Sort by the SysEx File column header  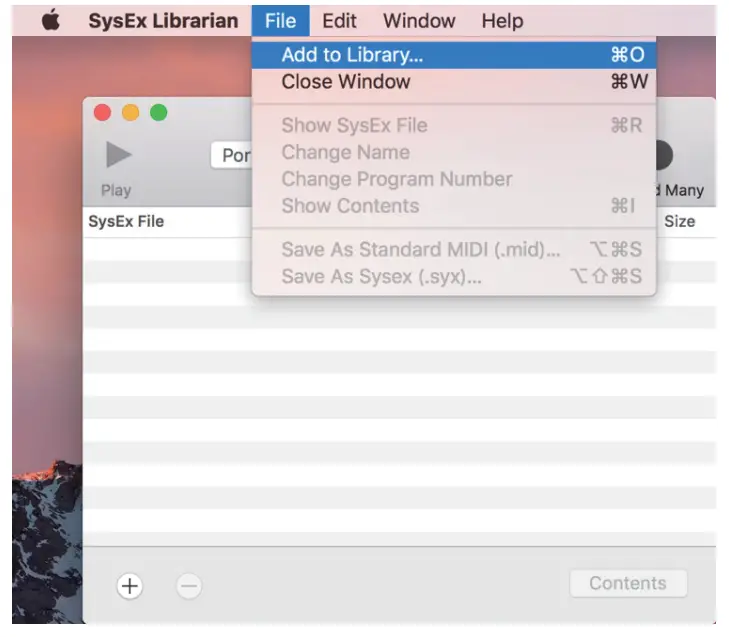click(x=126, y=221)
